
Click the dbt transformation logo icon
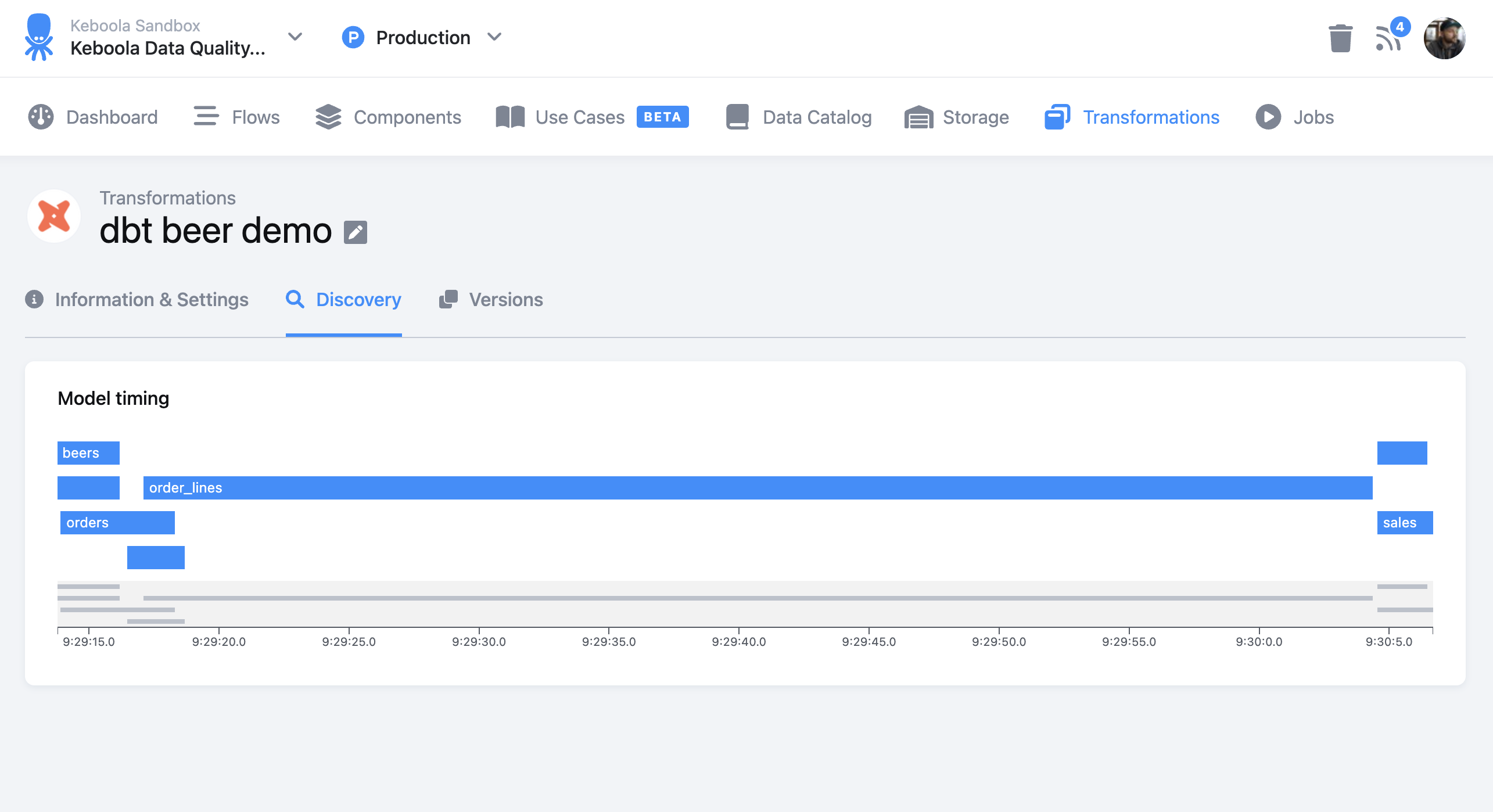[54, 215]
